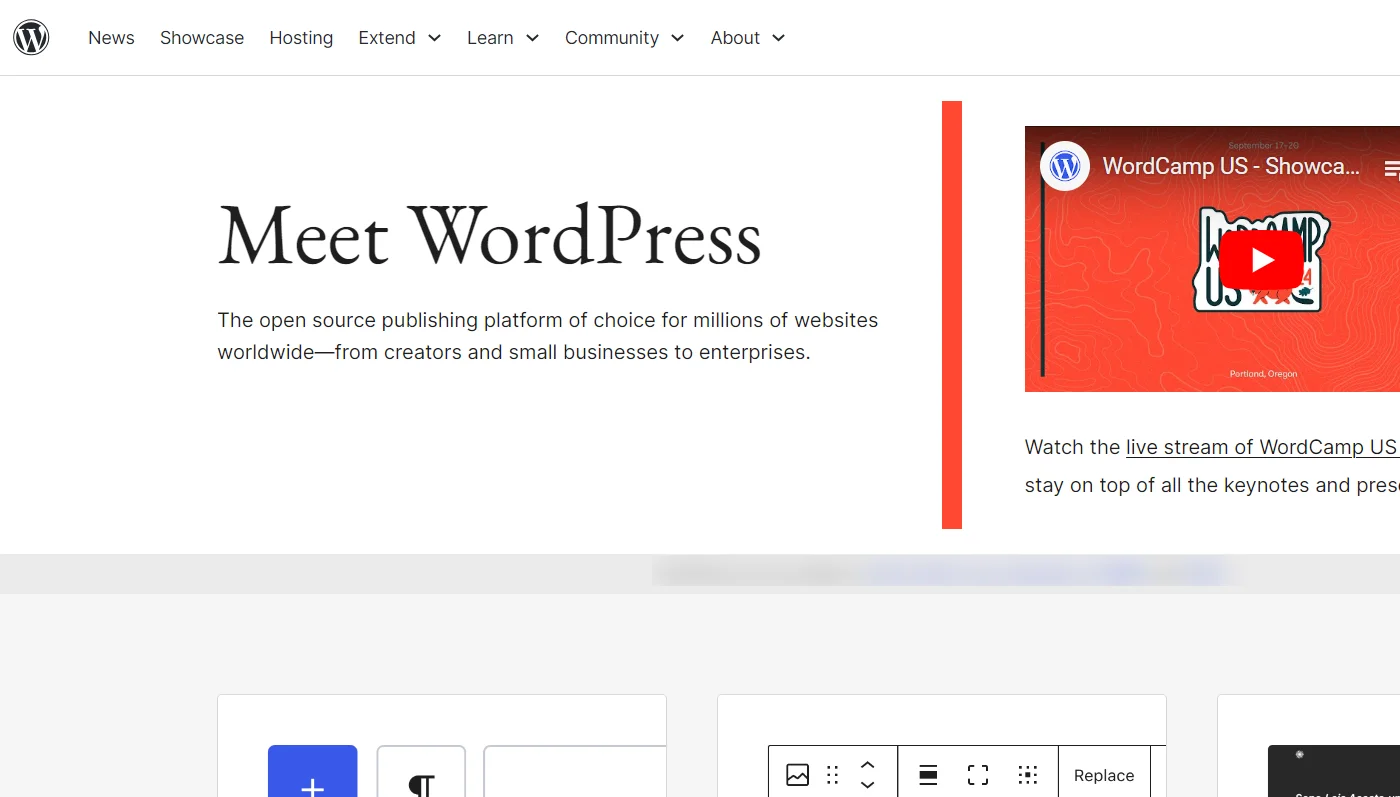Open the YouTube playlist icon on video
The width and height of the screenshot is (1400, 797).
coord(1391,169)
